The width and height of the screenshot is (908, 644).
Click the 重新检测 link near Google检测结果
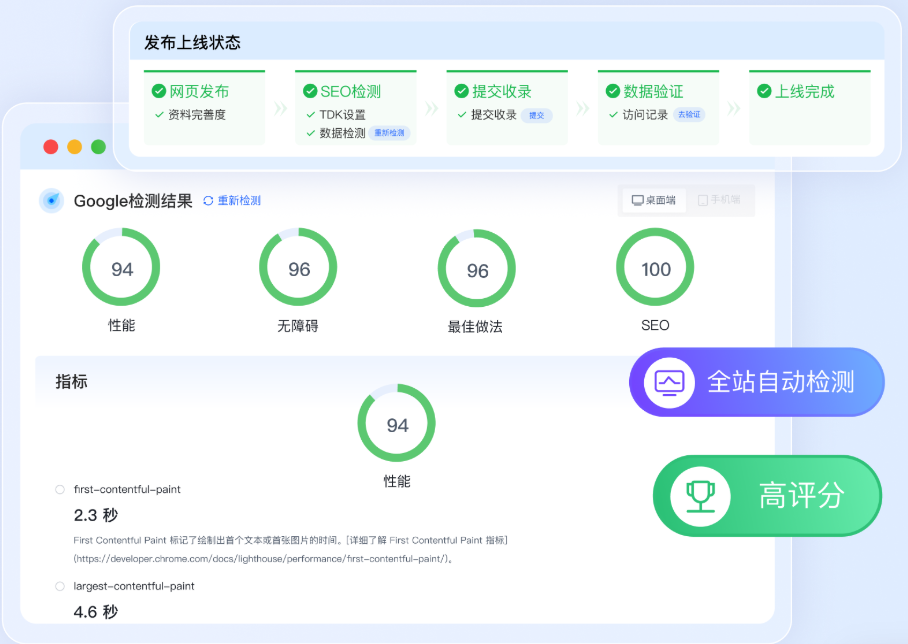coord(239,201)
